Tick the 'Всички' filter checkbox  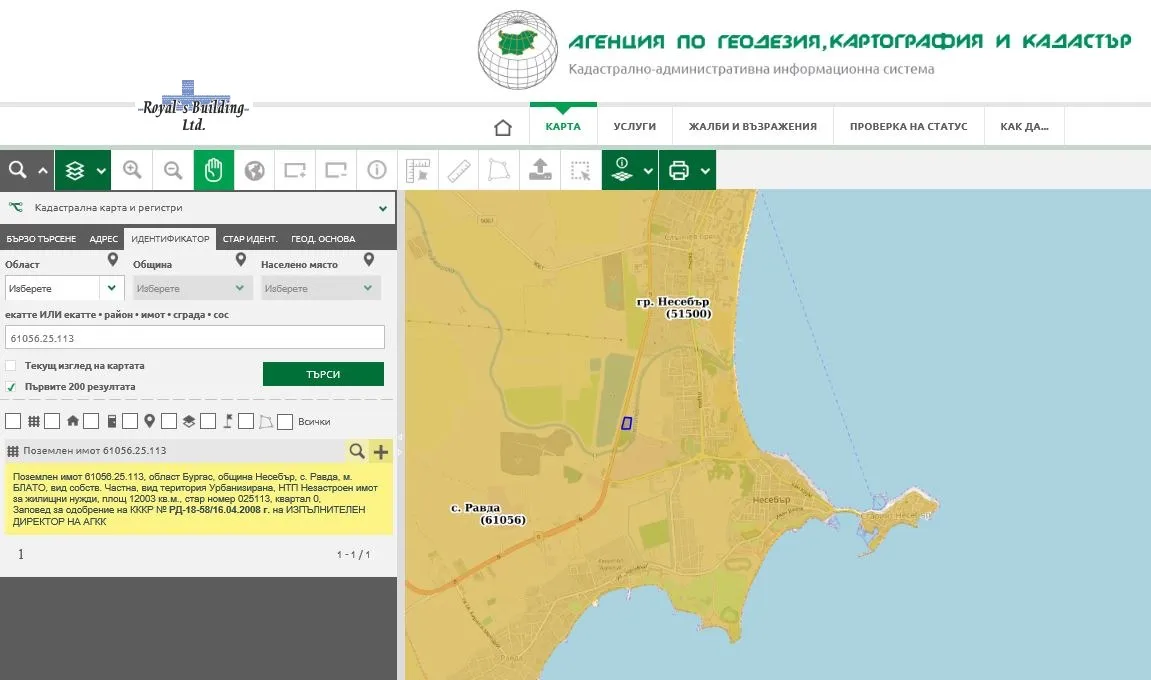click(285, 422)
